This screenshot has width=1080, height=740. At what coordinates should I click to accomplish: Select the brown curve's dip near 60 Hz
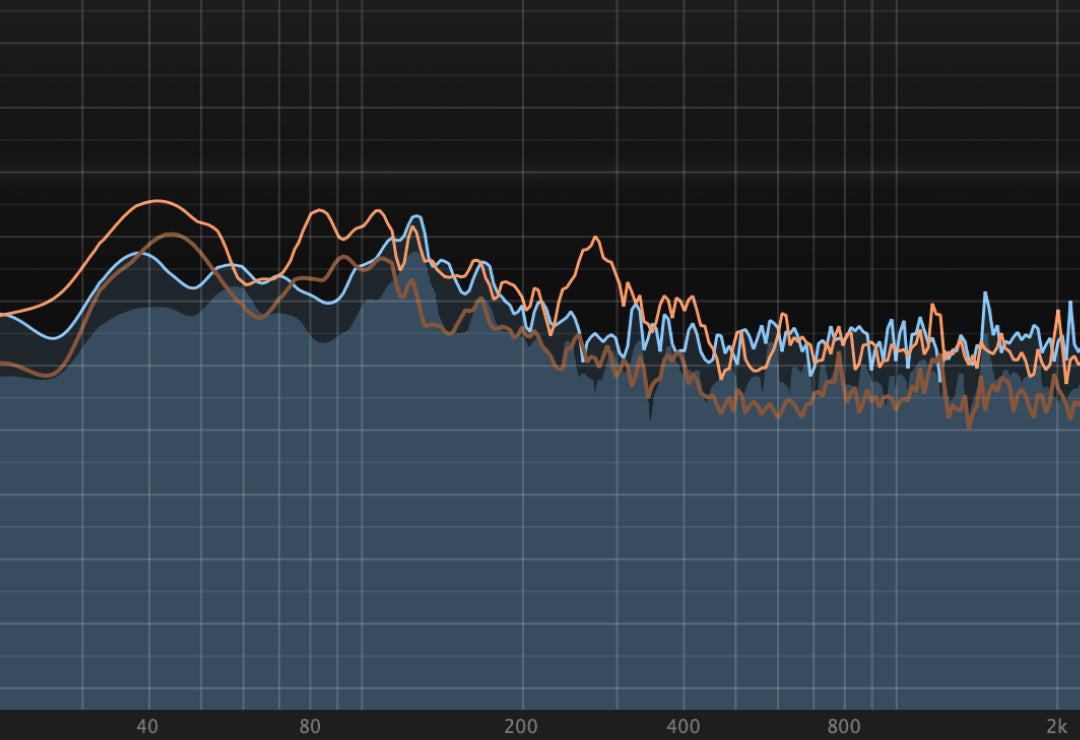pos(259,318)
